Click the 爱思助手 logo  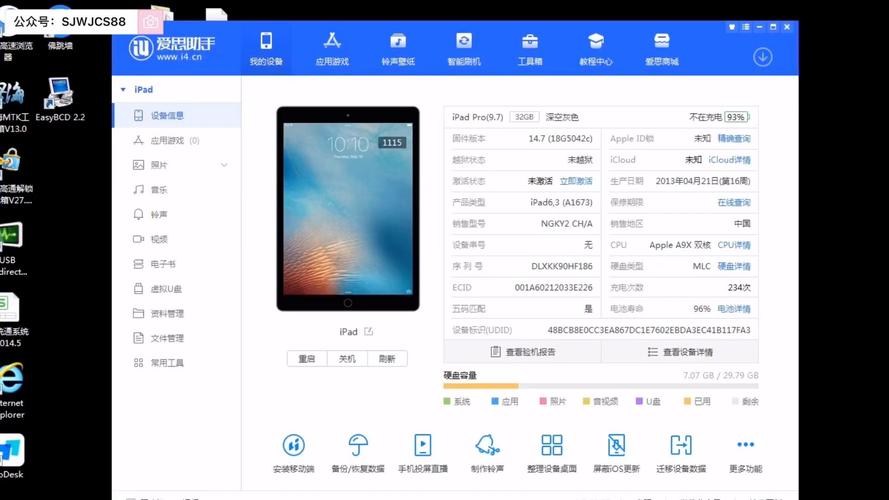click(172, 48)
